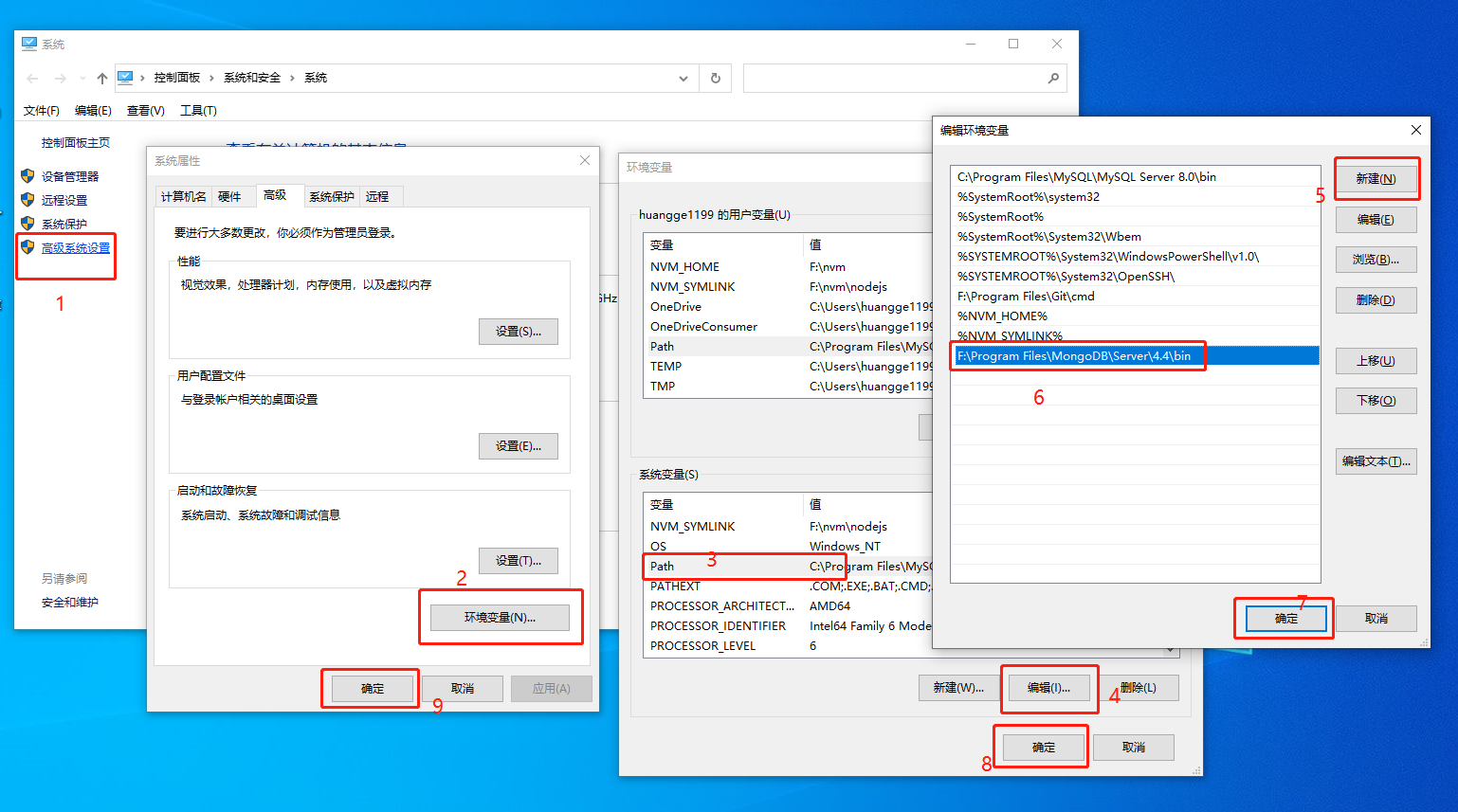Select system variable row named OS

[x=789, y=547]
